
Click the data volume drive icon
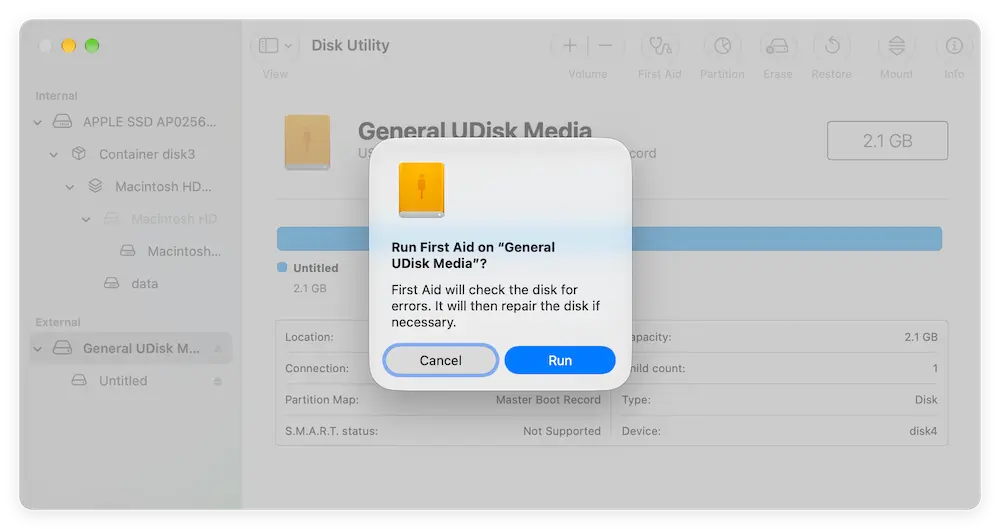click(x=112, y=283)
